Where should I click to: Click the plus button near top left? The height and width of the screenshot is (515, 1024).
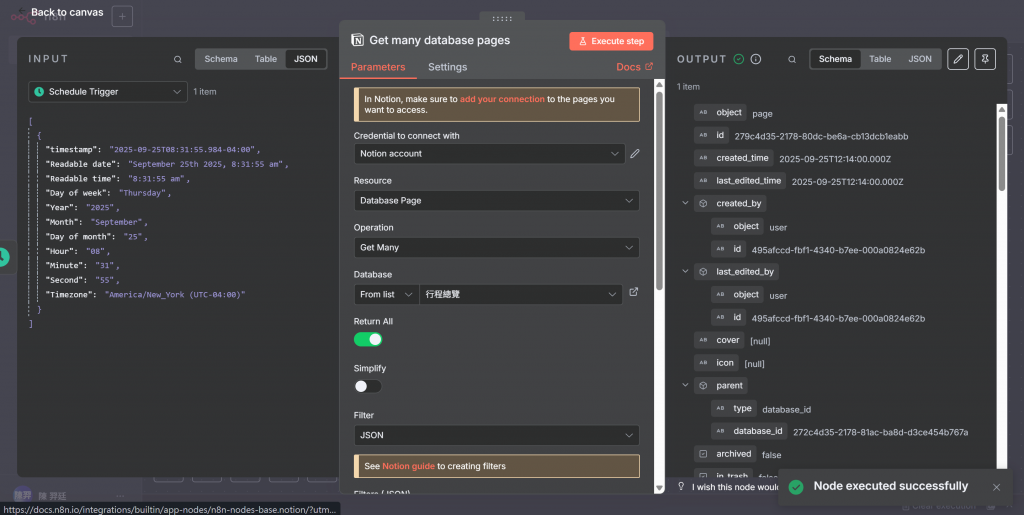[122, 16]
